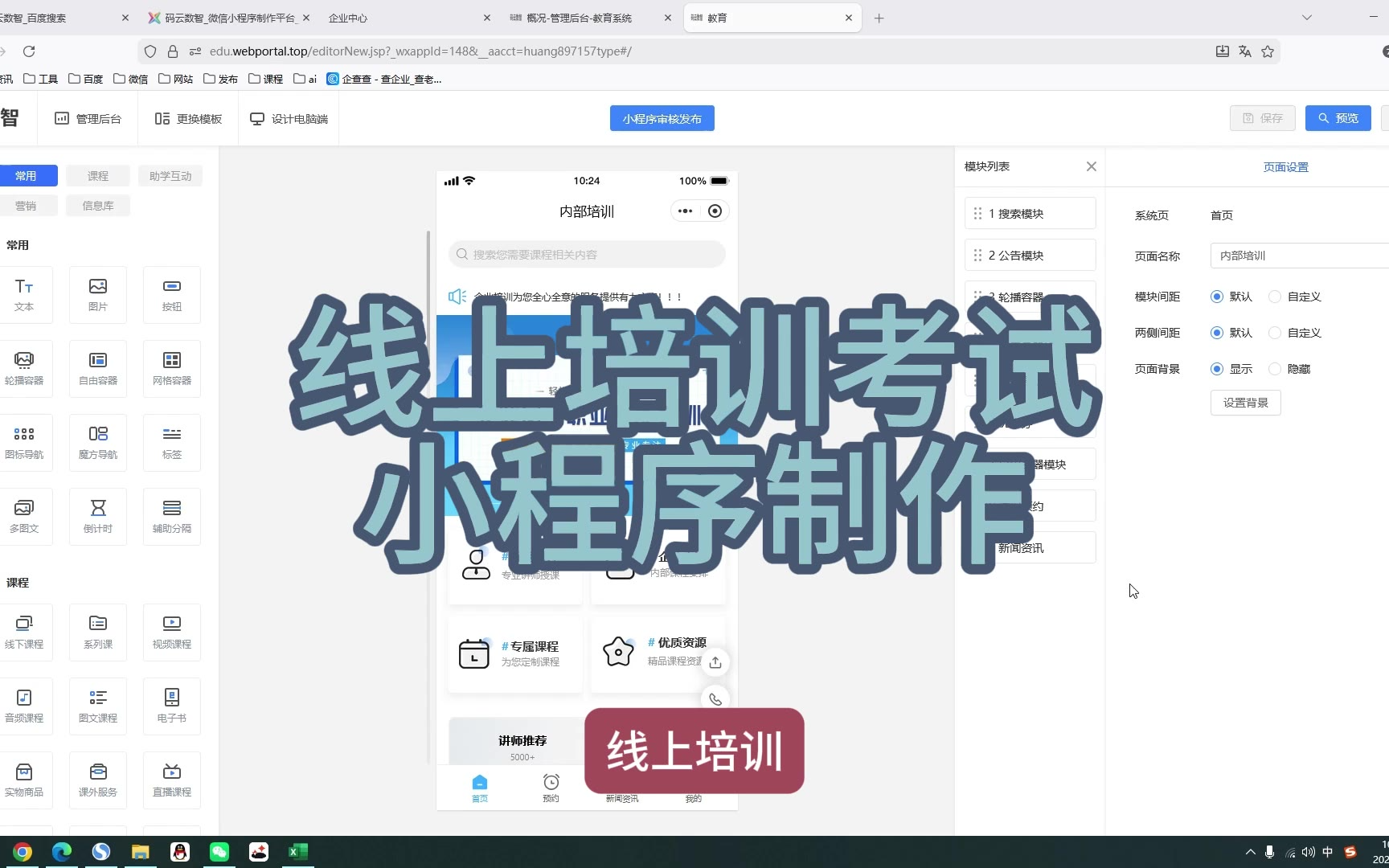Choose the 电子书 e-book component
This screenshot has height=868, width=1389.
click(172, 706)
